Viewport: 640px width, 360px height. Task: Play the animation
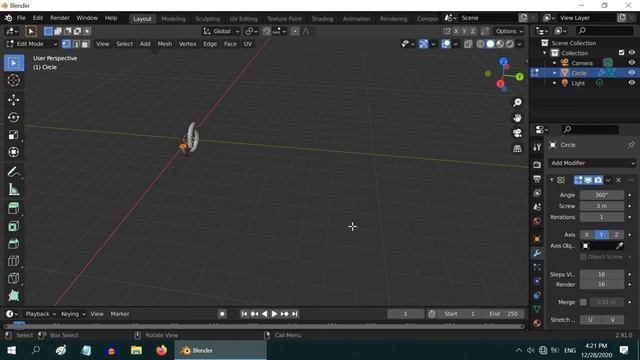coord(274,314)
